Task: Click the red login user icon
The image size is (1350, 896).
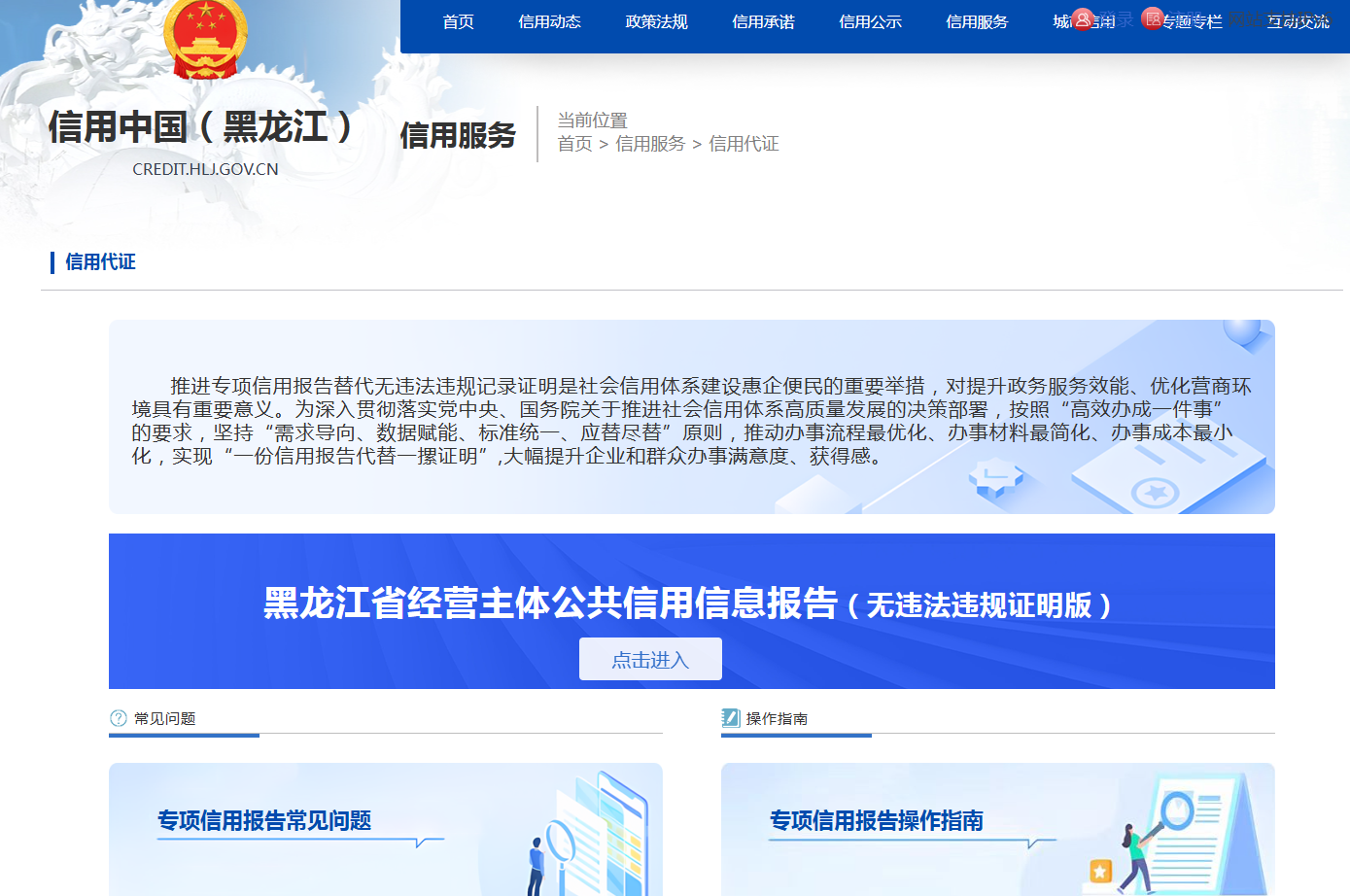Action: tap(1083, 19)
